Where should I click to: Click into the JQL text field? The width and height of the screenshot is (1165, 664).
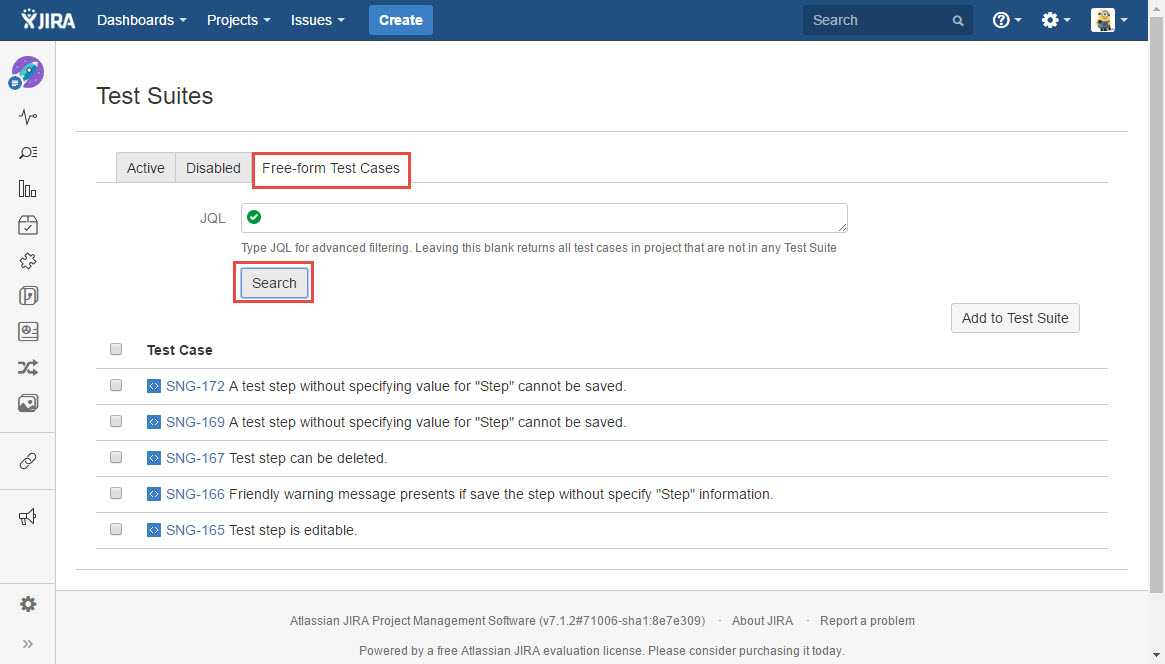pos(544,218)
